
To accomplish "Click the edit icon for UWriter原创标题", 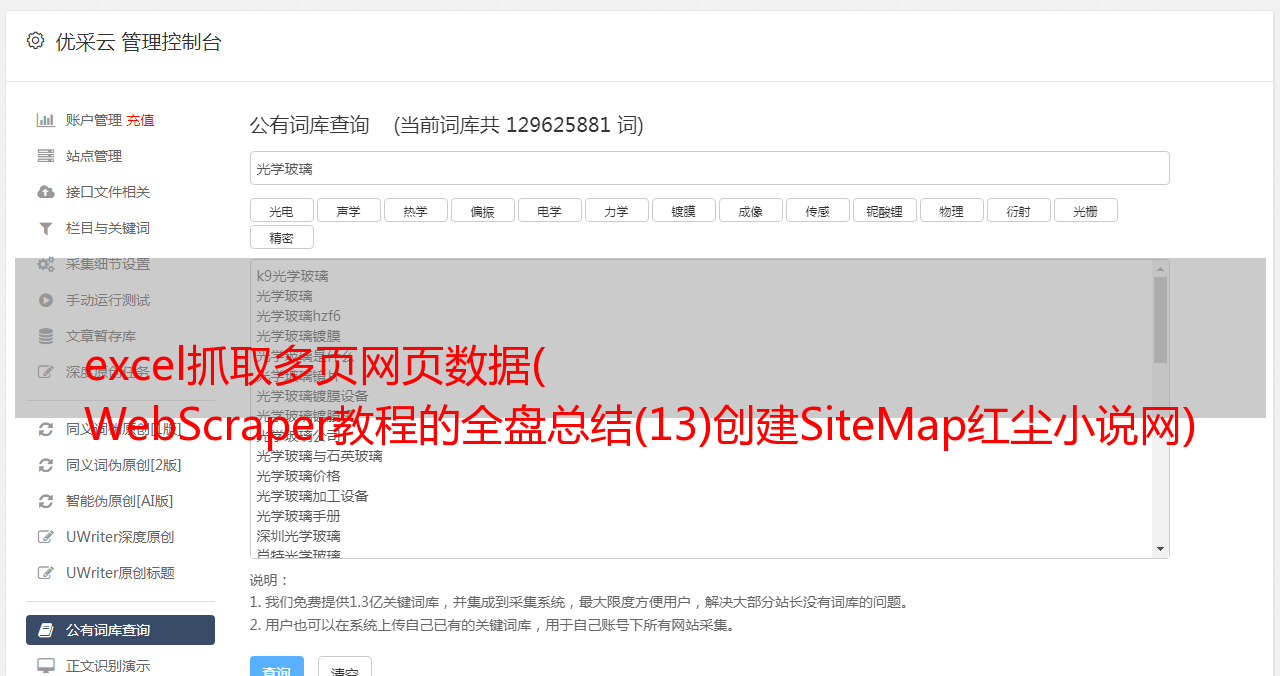I will 46,573.
